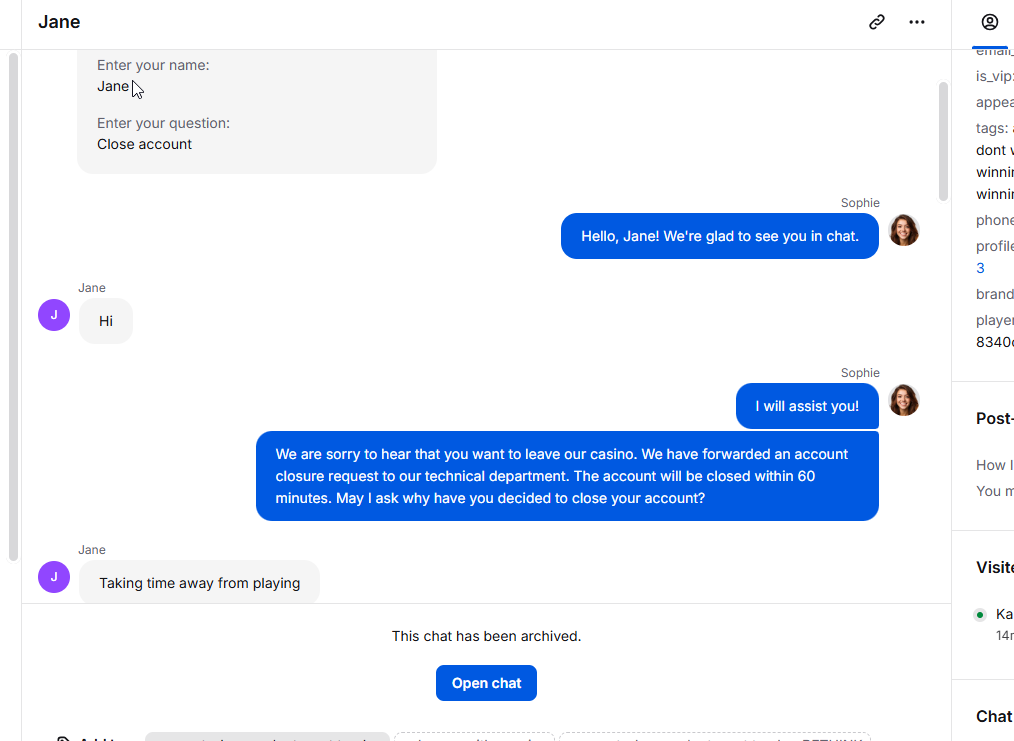This screenshot has height=741, width=1014.
Task: Click Sophie's avatar next to 'I will assist you!'
Action: click(x=903, y=401)
